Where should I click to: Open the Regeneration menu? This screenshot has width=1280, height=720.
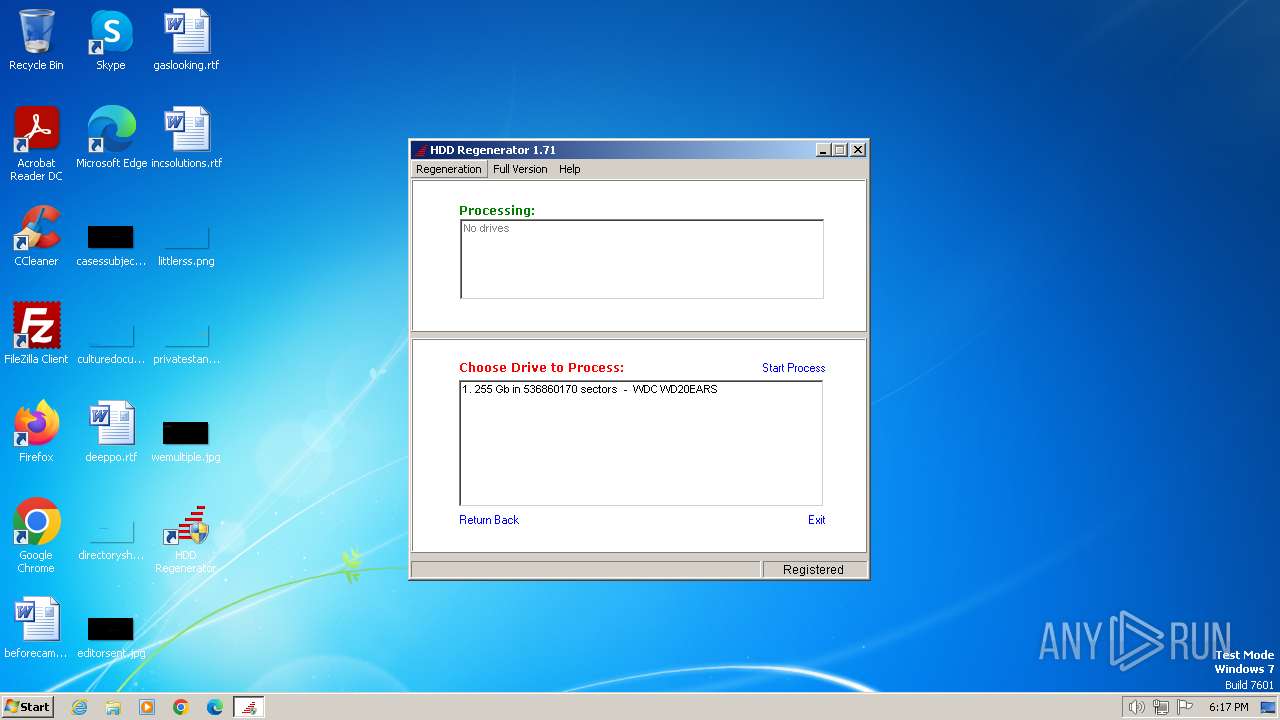tap(448, 169)
